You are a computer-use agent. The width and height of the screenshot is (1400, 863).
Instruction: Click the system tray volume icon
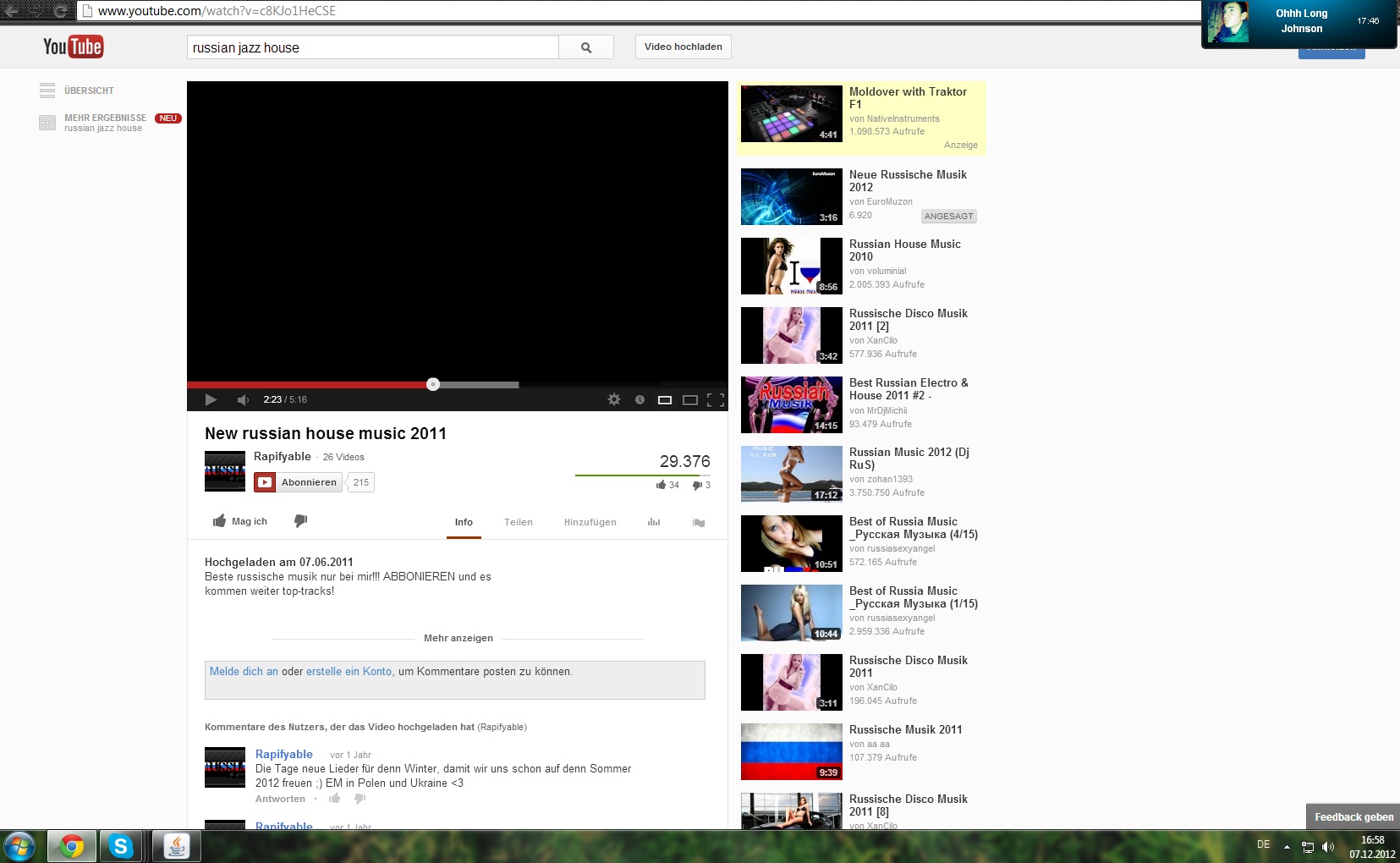[1328, 846]
